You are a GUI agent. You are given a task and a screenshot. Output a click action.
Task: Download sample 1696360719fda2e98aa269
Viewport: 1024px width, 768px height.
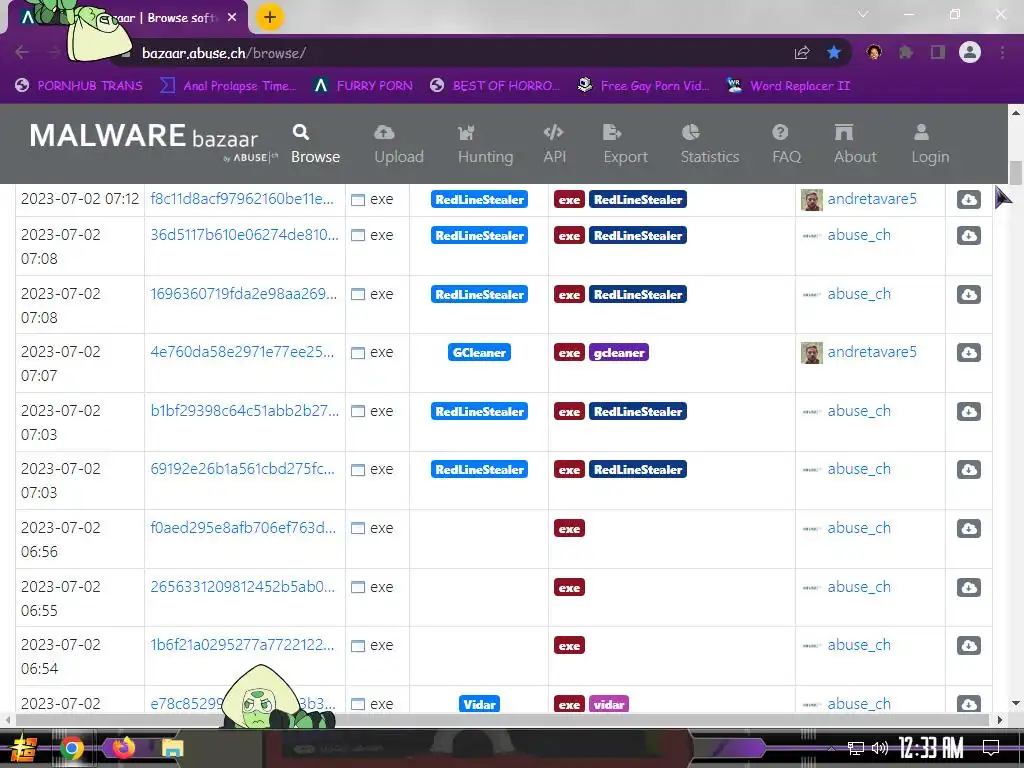point(968,294)
